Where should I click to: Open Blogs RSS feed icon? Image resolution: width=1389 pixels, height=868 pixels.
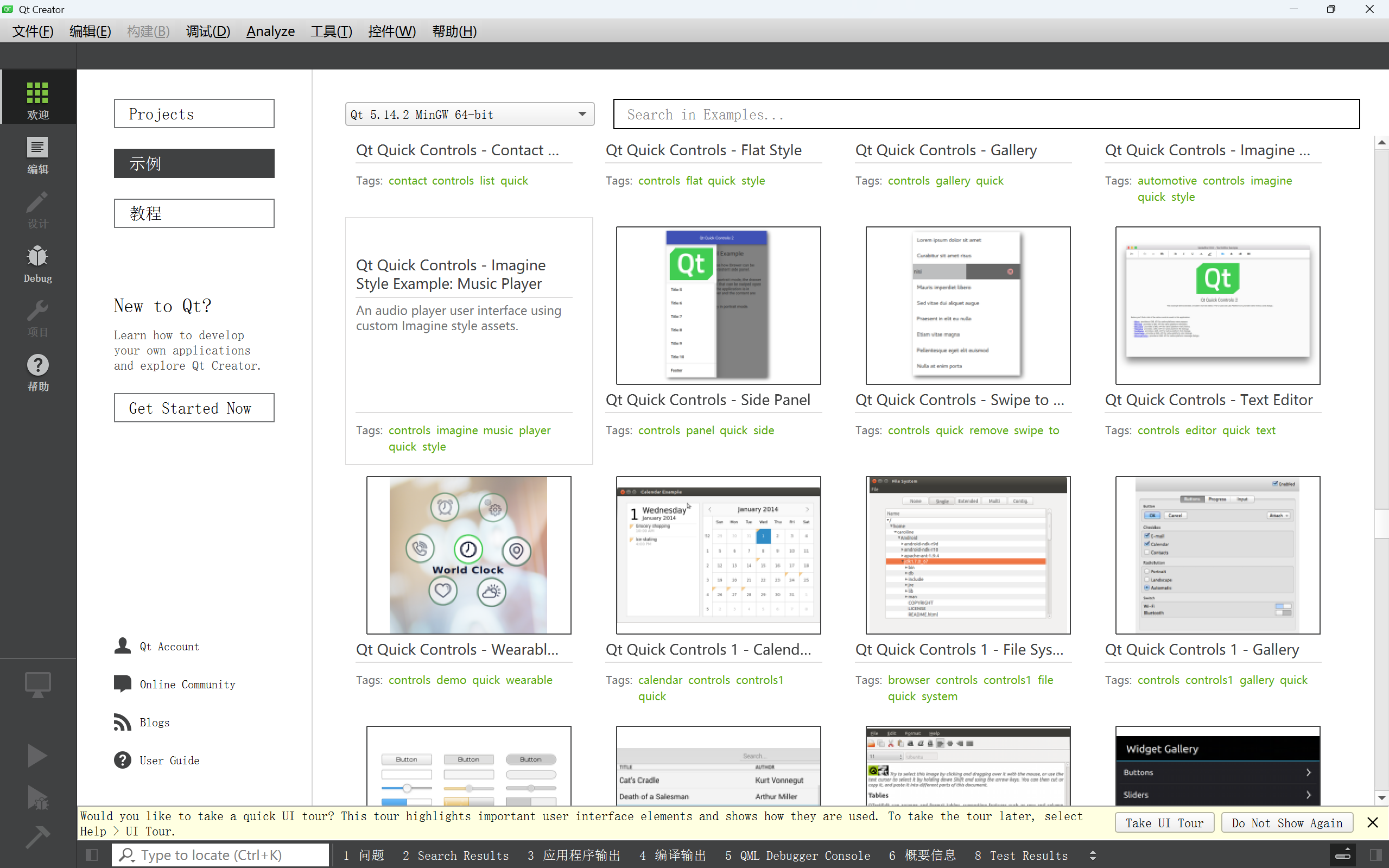(x=122, y=722)
